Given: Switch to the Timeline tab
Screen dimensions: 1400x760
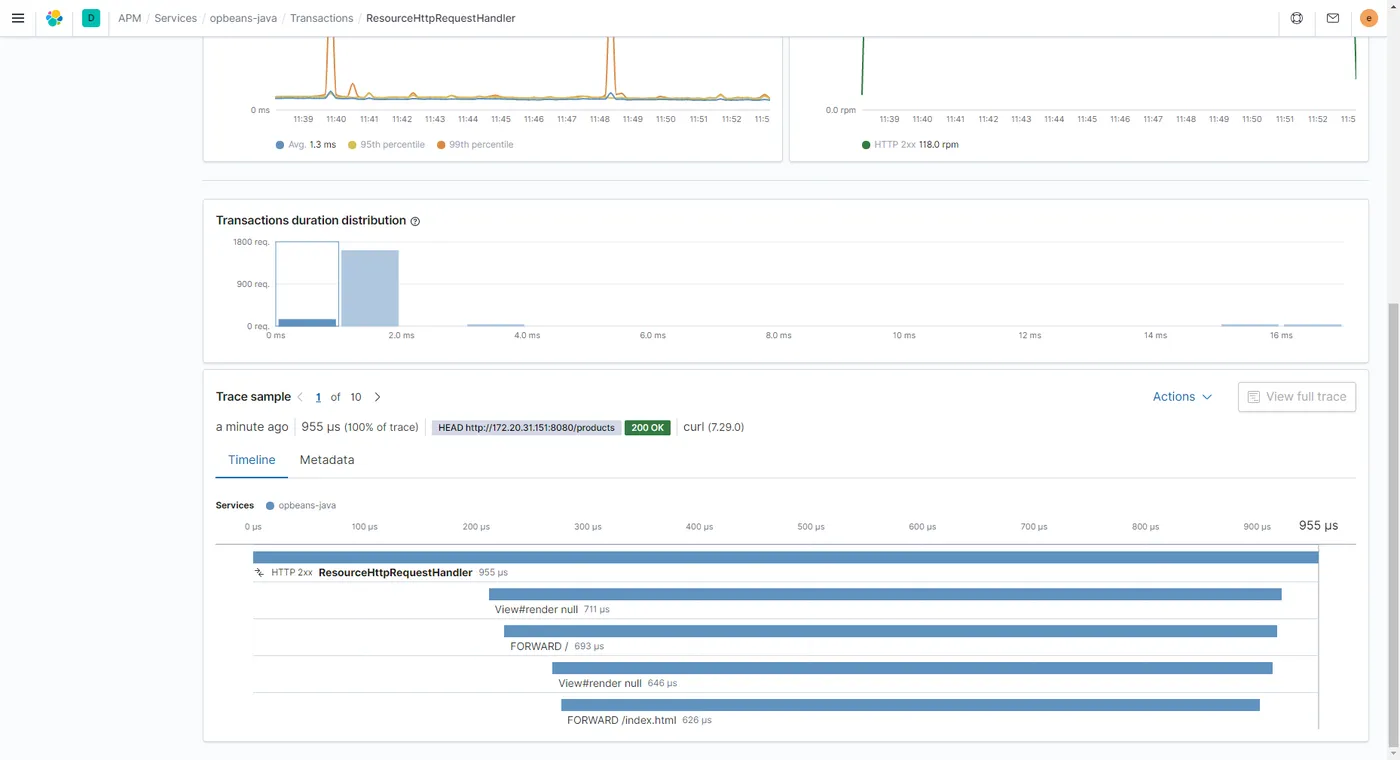Looking at the screenshot, I should tap(252, 460).
